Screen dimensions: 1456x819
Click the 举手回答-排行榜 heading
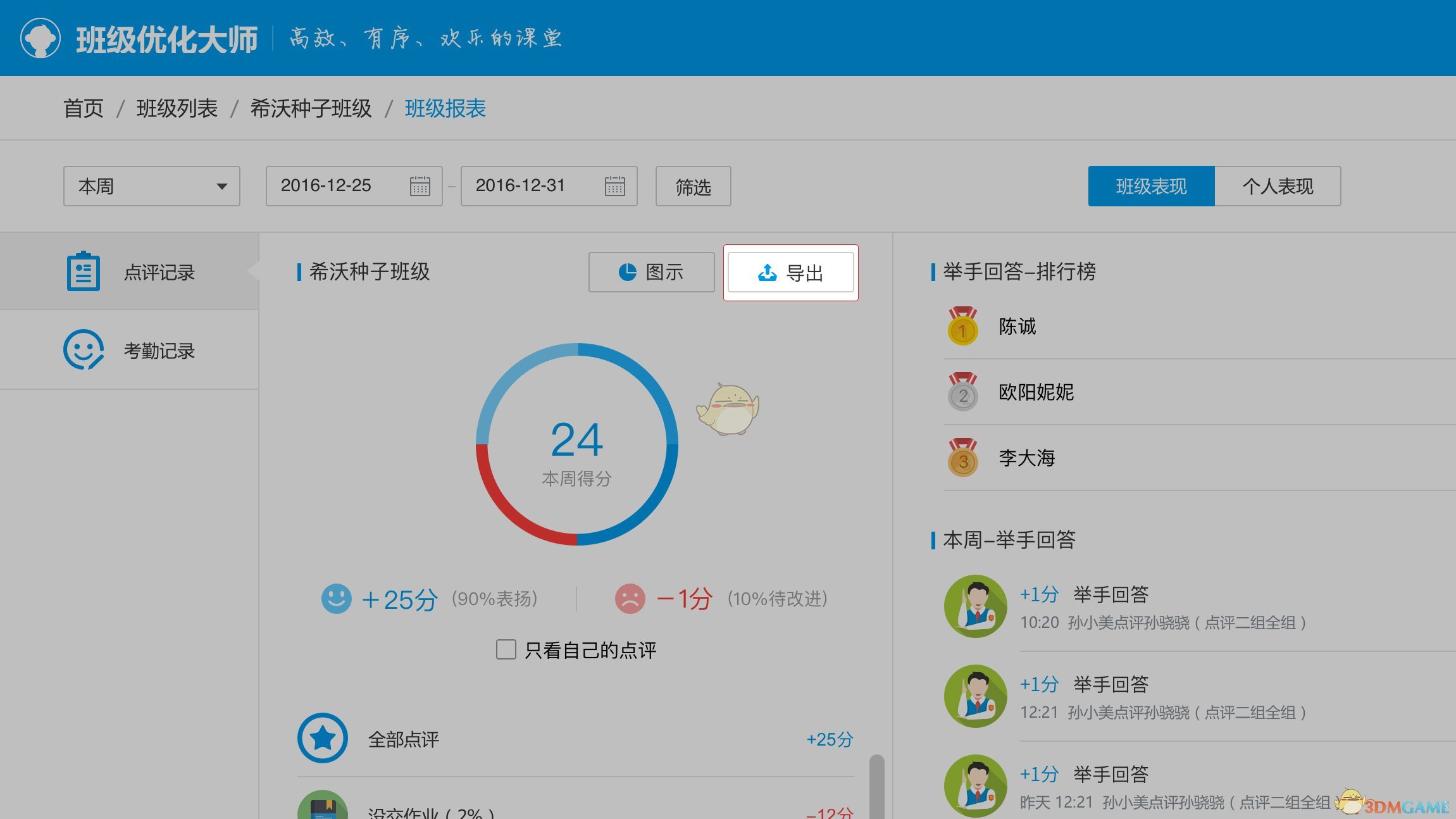(x=1019, y=272)
